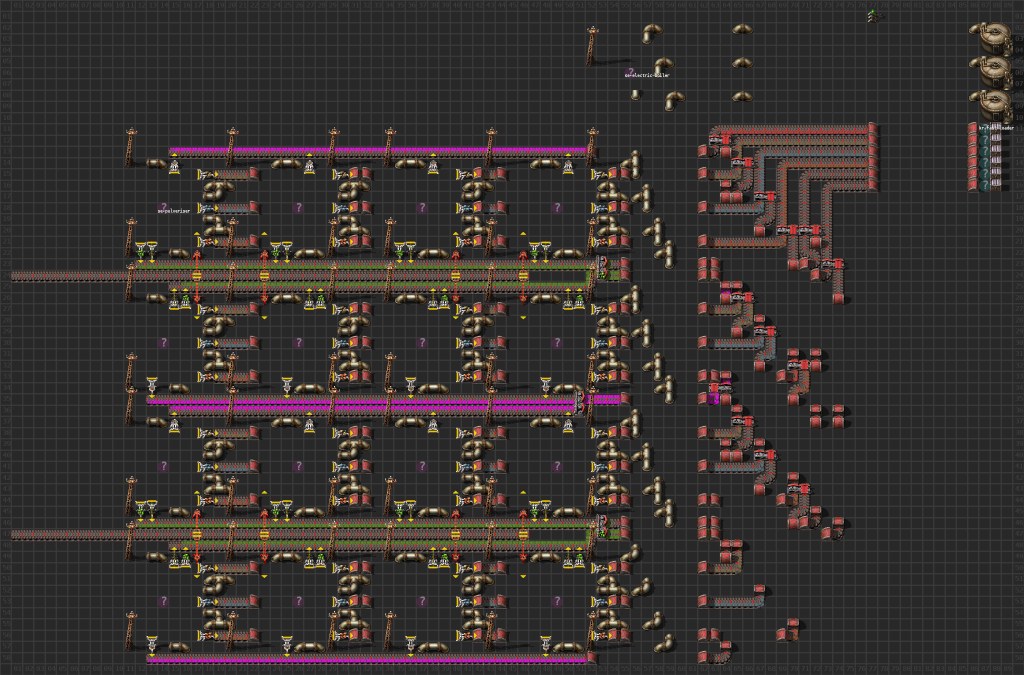Click the green player character marker
This screenshot has width=1024, height=675.
tap(871, 15)
